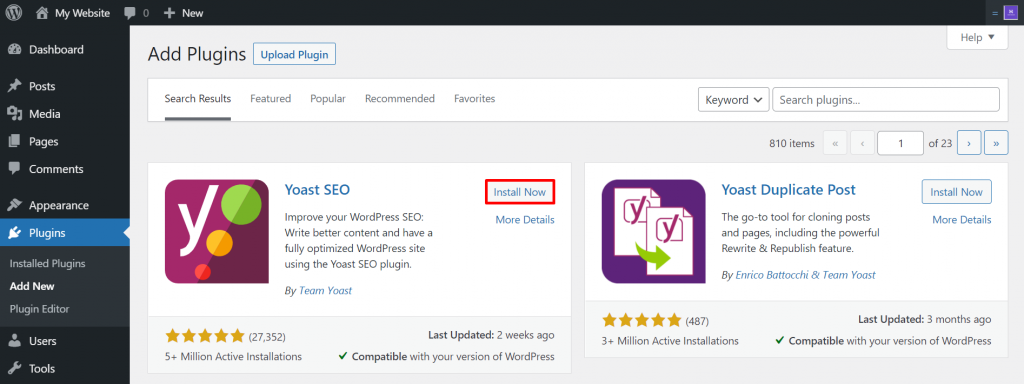The height and width of the screenshot is (384, 1024).
Task: Switch to the Popular tab
Action: 328,99
